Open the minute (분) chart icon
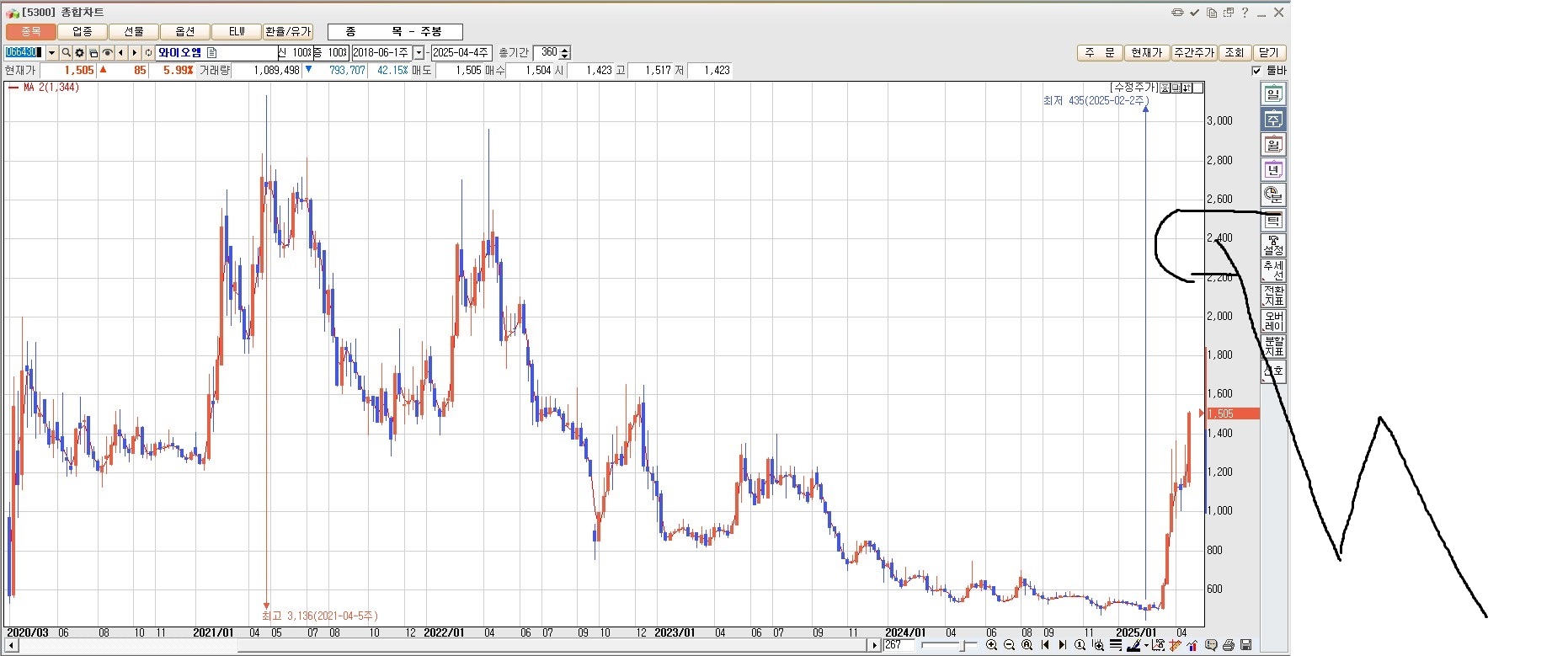The width and height of the screenshot is (1568, 656). point(1272,195)
